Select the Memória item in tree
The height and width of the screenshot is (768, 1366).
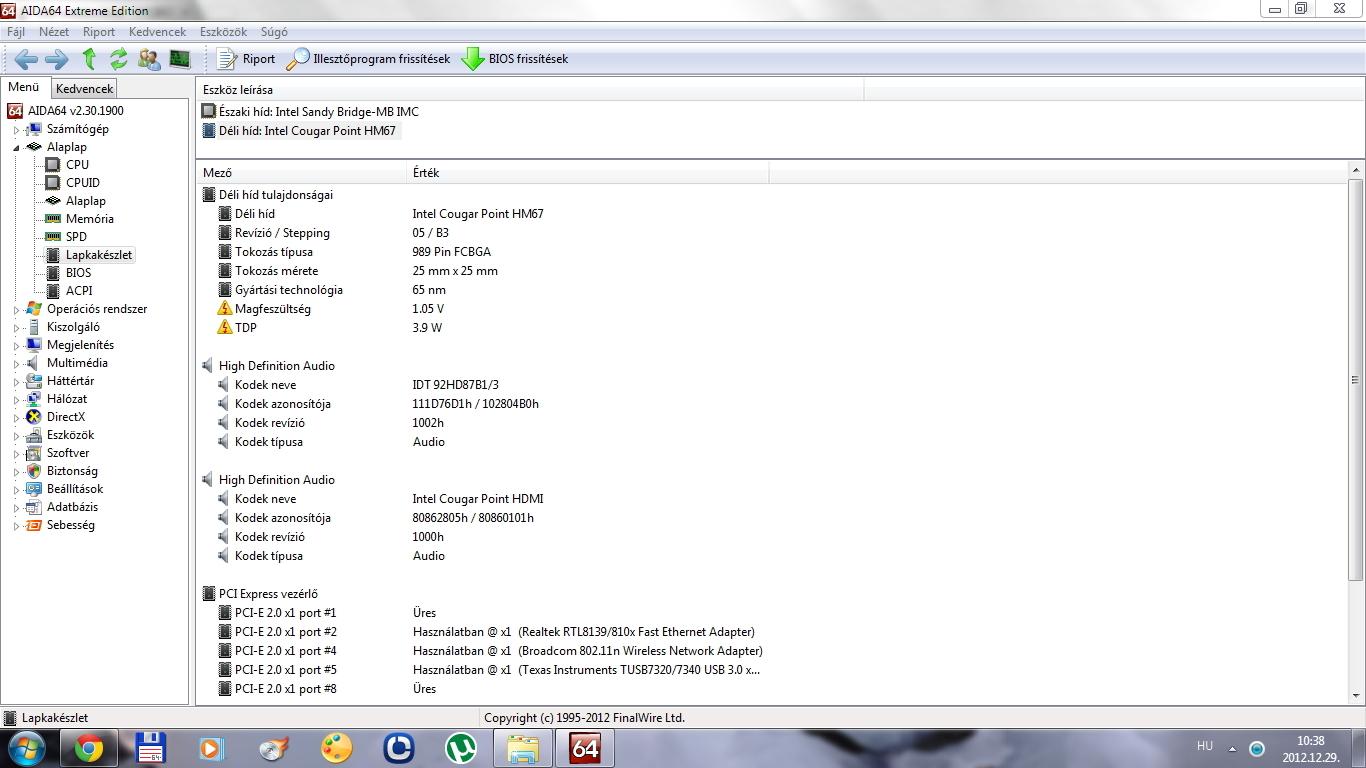tap(90, 219)
